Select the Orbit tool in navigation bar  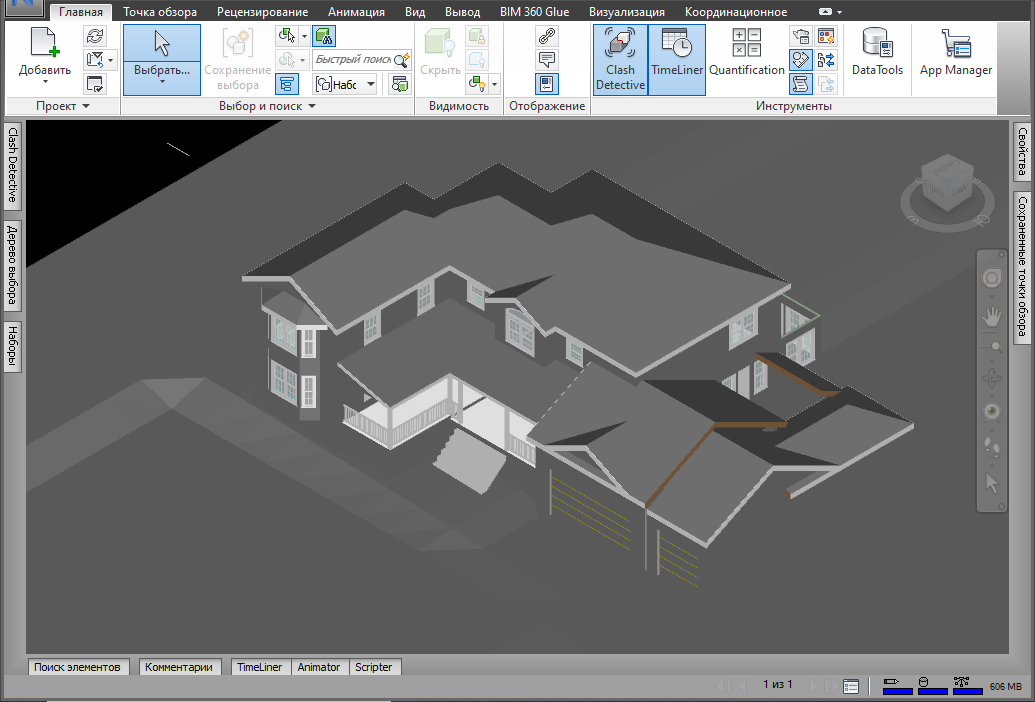991,379
